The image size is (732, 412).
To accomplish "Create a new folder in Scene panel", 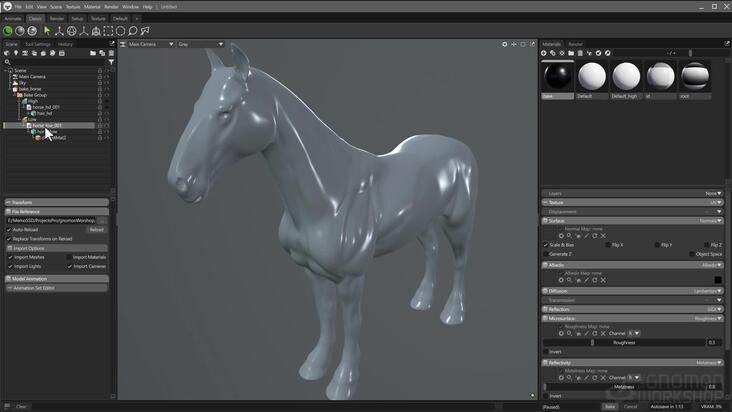I will [x=93, y=53].
